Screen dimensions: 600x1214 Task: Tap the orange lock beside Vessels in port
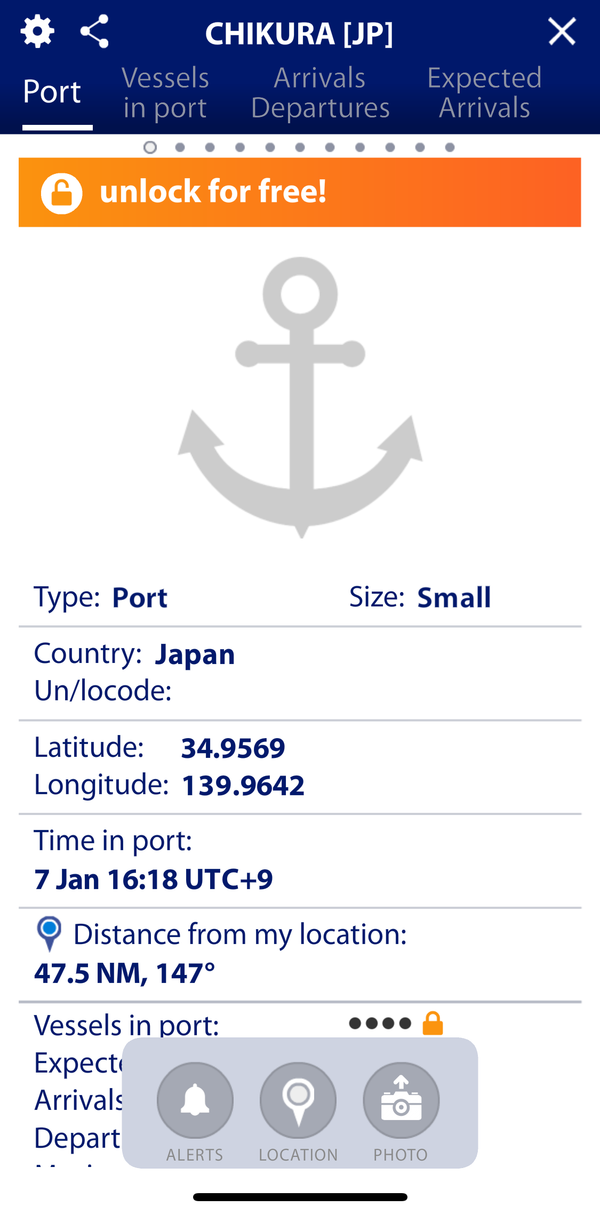pos(432,1023)
